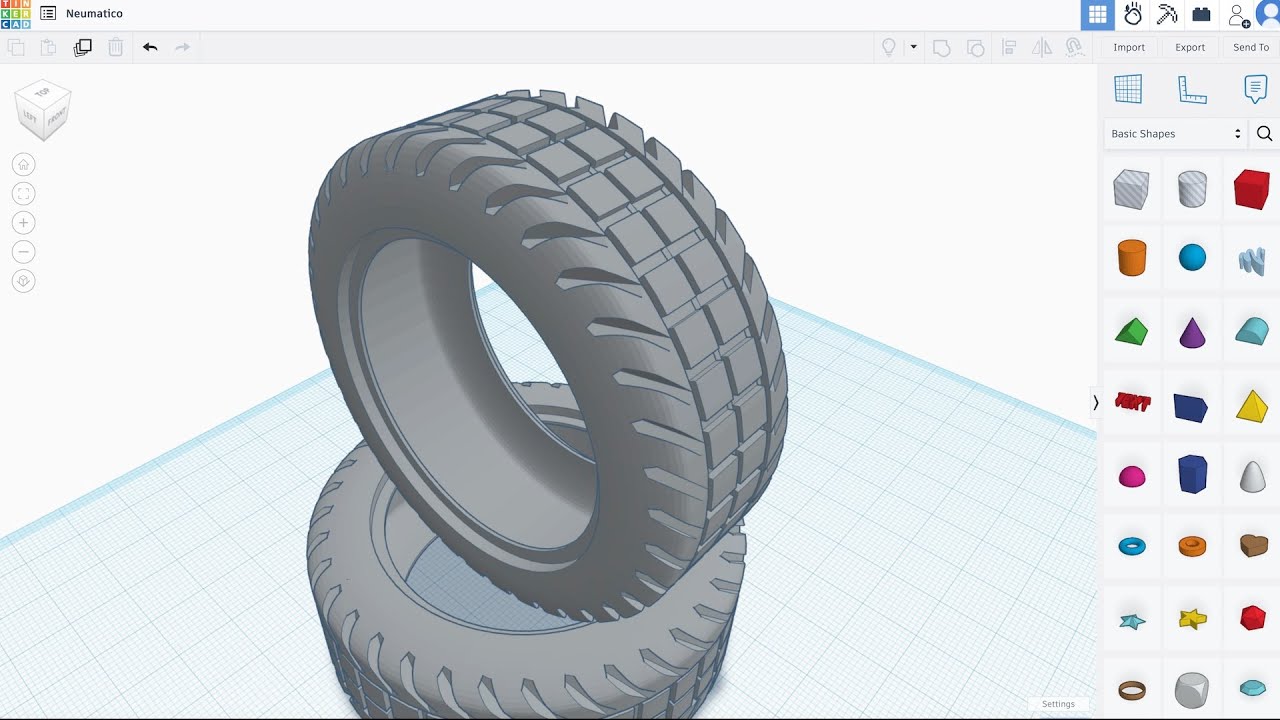Viewport: 1280px width, 720px height.
Task: Open Sim Lab falling apple icon
Action: (1133, 15)
